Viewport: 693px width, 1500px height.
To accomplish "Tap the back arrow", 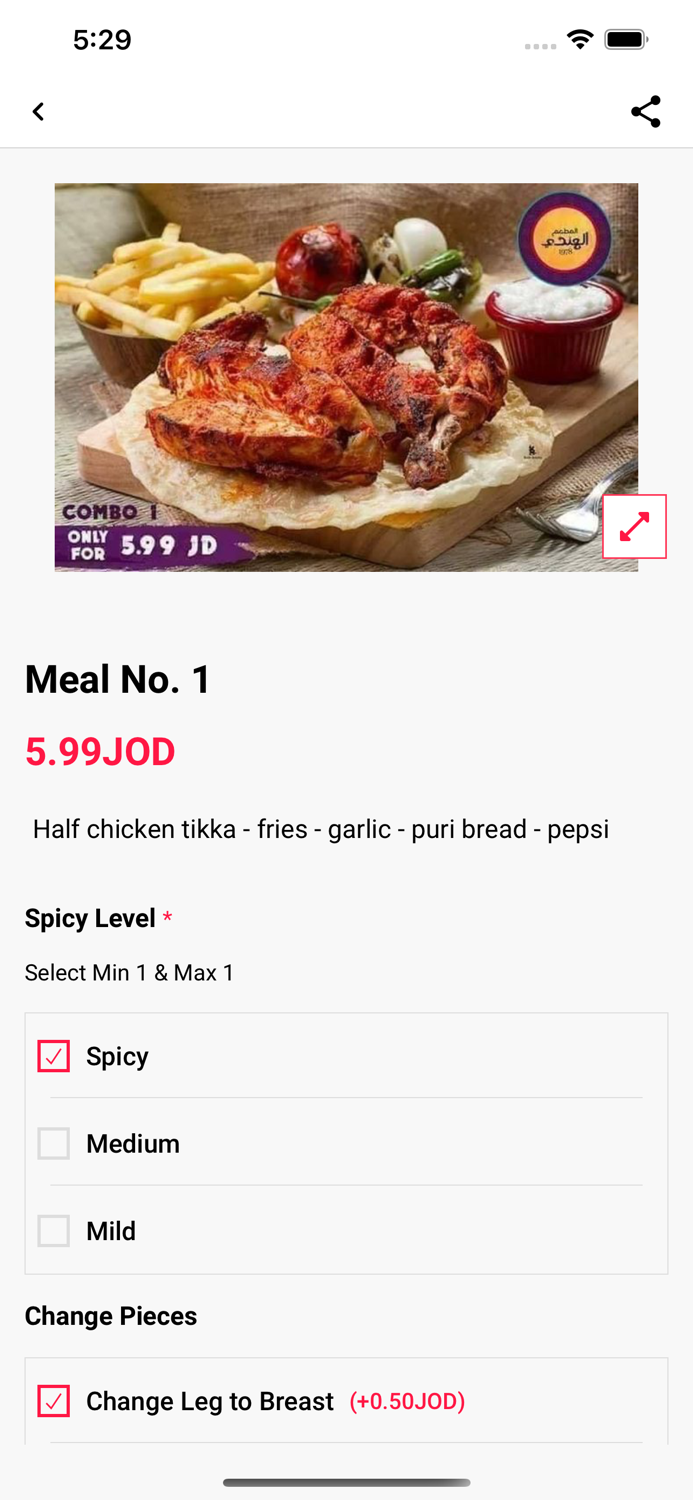I will pyautogui.click(x=38, y=111).
